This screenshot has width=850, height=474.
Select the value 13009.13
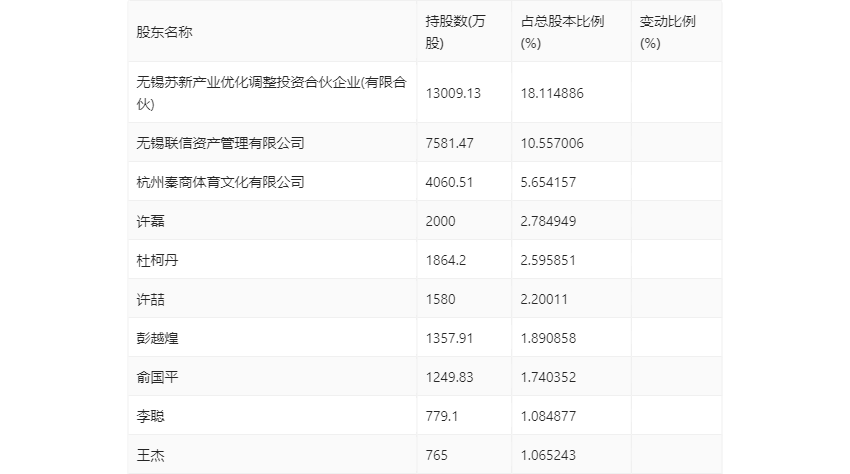point(453,93)
